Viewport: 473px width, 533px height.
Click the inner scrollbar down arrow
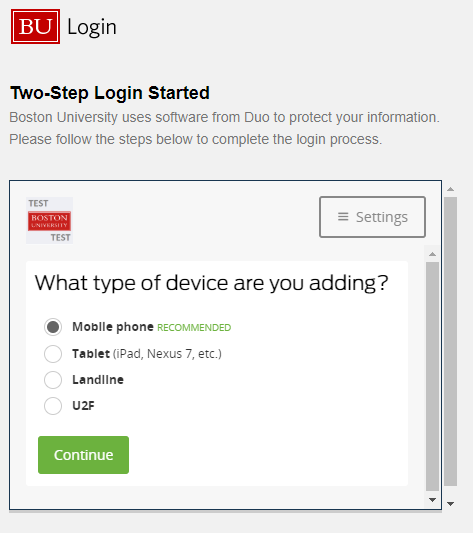[x=433, y=500]
